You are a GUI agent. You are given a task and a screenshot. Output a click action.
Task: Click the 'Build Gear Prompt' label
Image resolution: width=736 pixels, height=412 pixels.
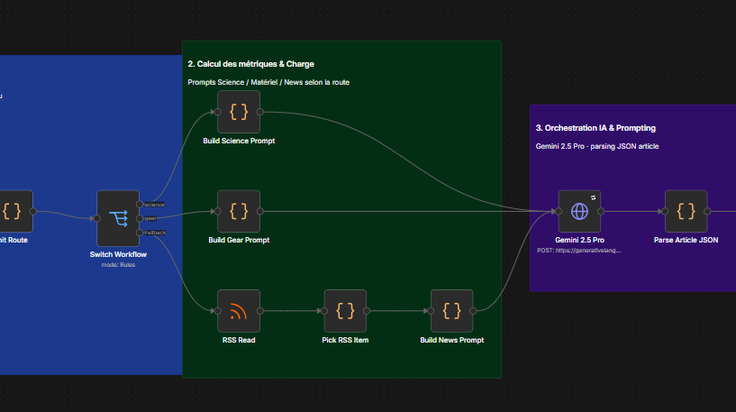click(x=238, y=240)
